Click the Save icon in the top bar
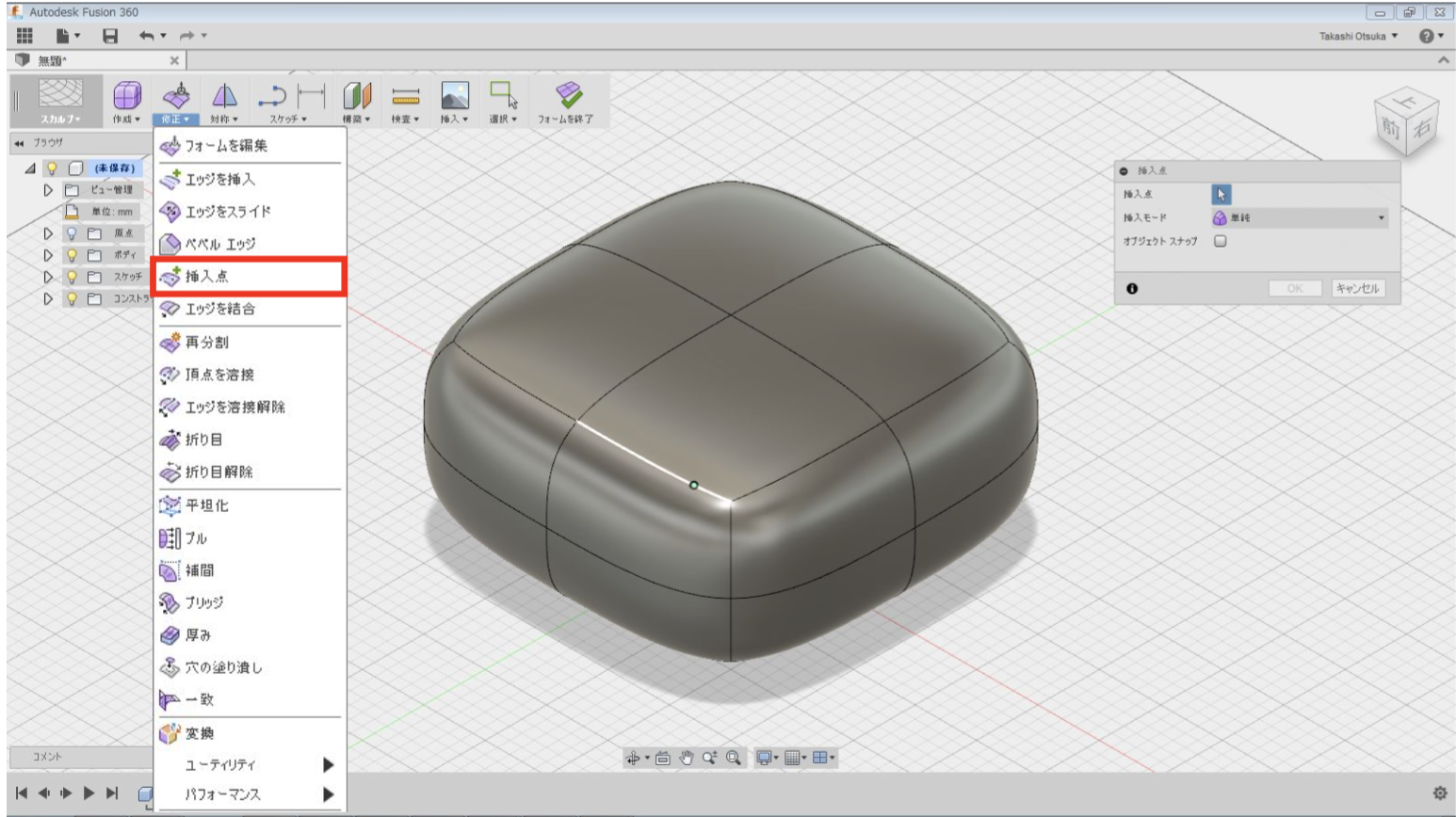 110,36
